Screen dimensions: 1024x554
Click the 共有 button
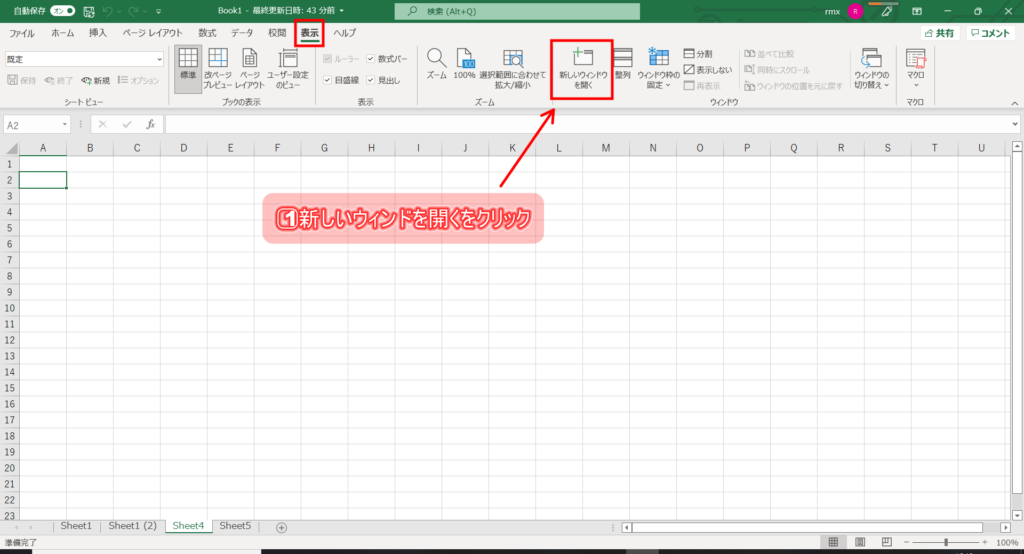pos(940,33)
